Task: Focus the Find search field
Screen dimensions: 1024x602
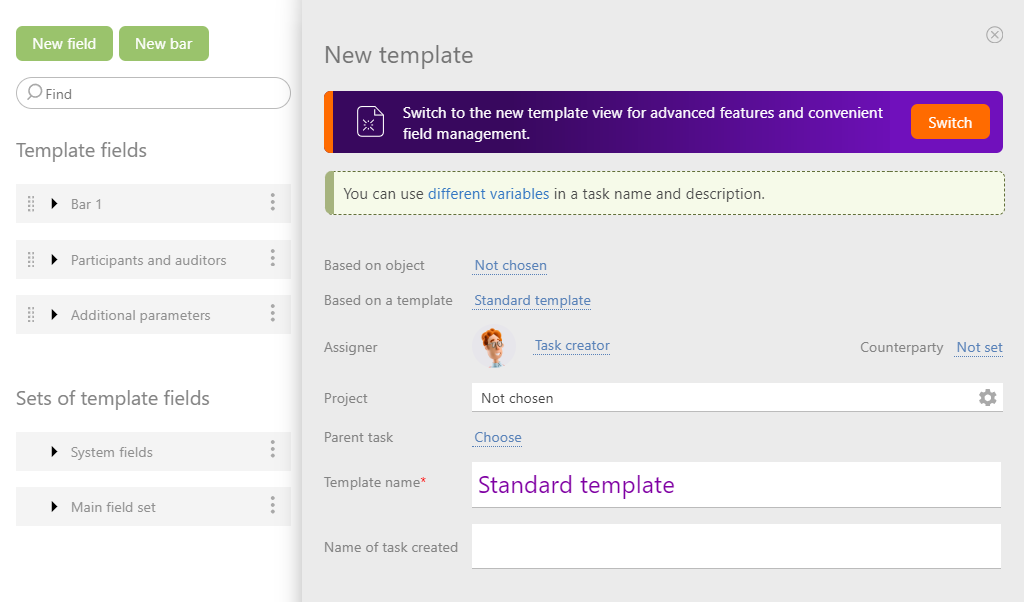Action: (153, 93)
